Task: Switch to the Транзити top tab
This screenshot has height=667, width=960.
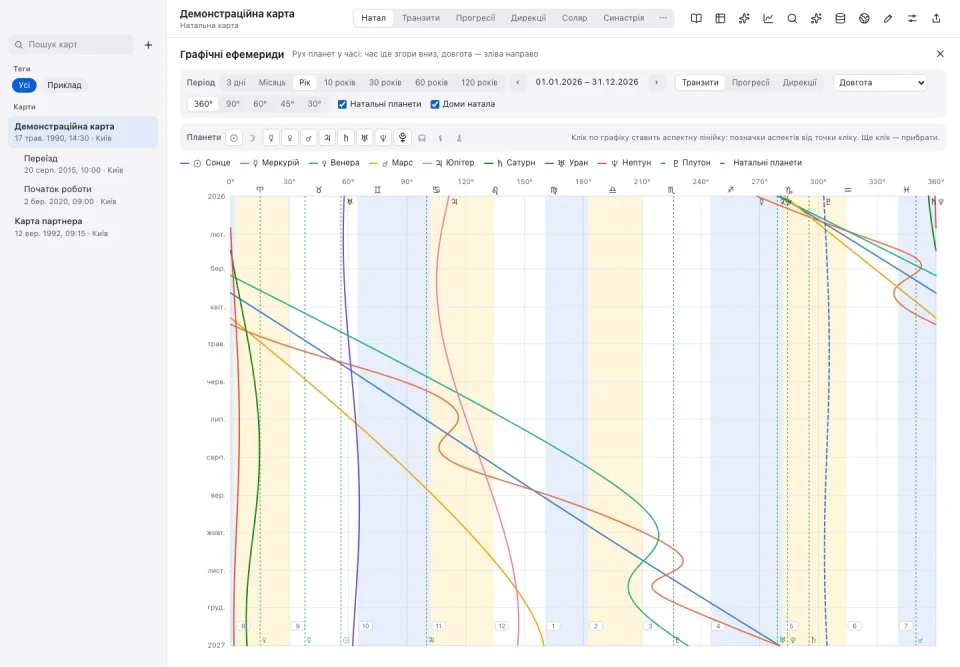Action: 421,18
